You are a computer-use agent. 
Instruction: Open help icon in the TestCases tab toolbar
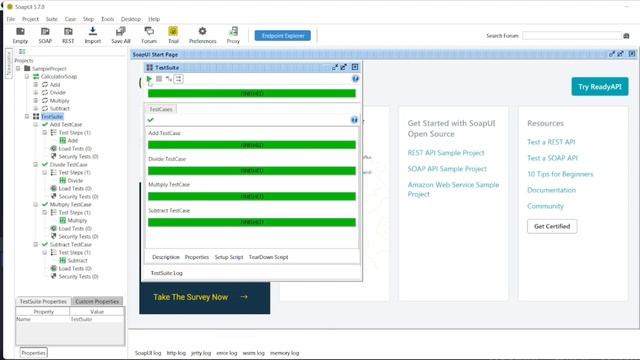354,120
